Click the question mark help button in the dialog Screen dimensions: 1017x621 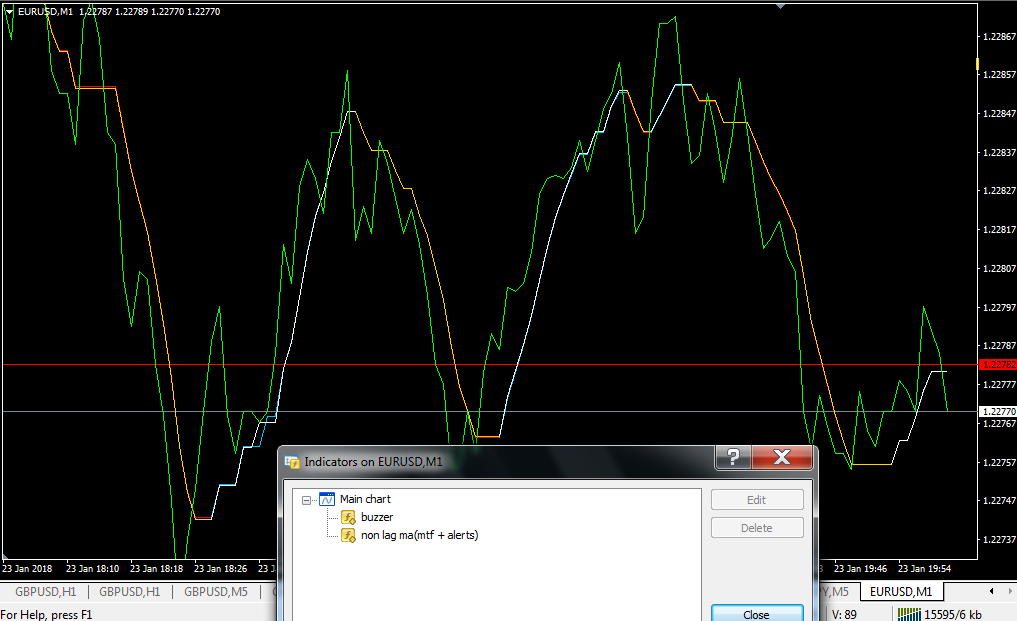pos(733,457)
